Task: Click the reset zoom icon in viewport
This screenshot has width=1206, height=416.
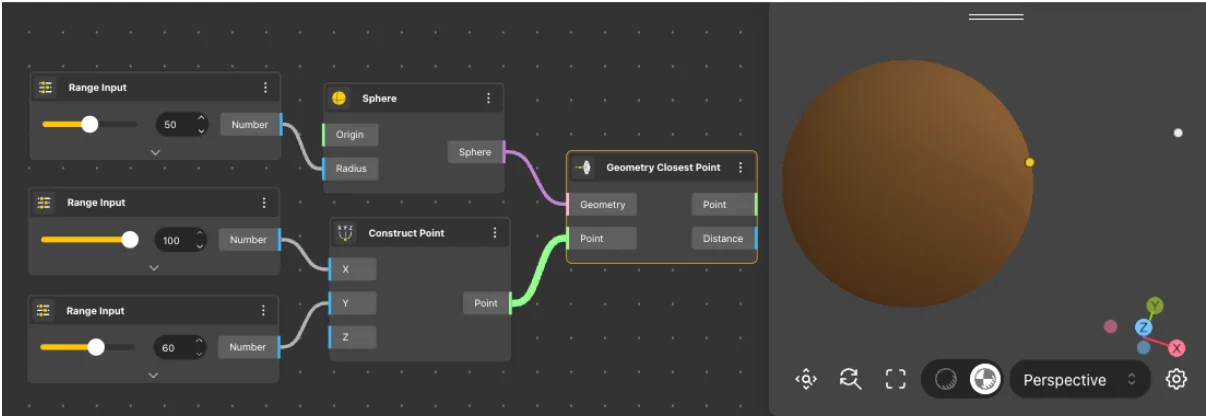Action: tap(850, 379)
